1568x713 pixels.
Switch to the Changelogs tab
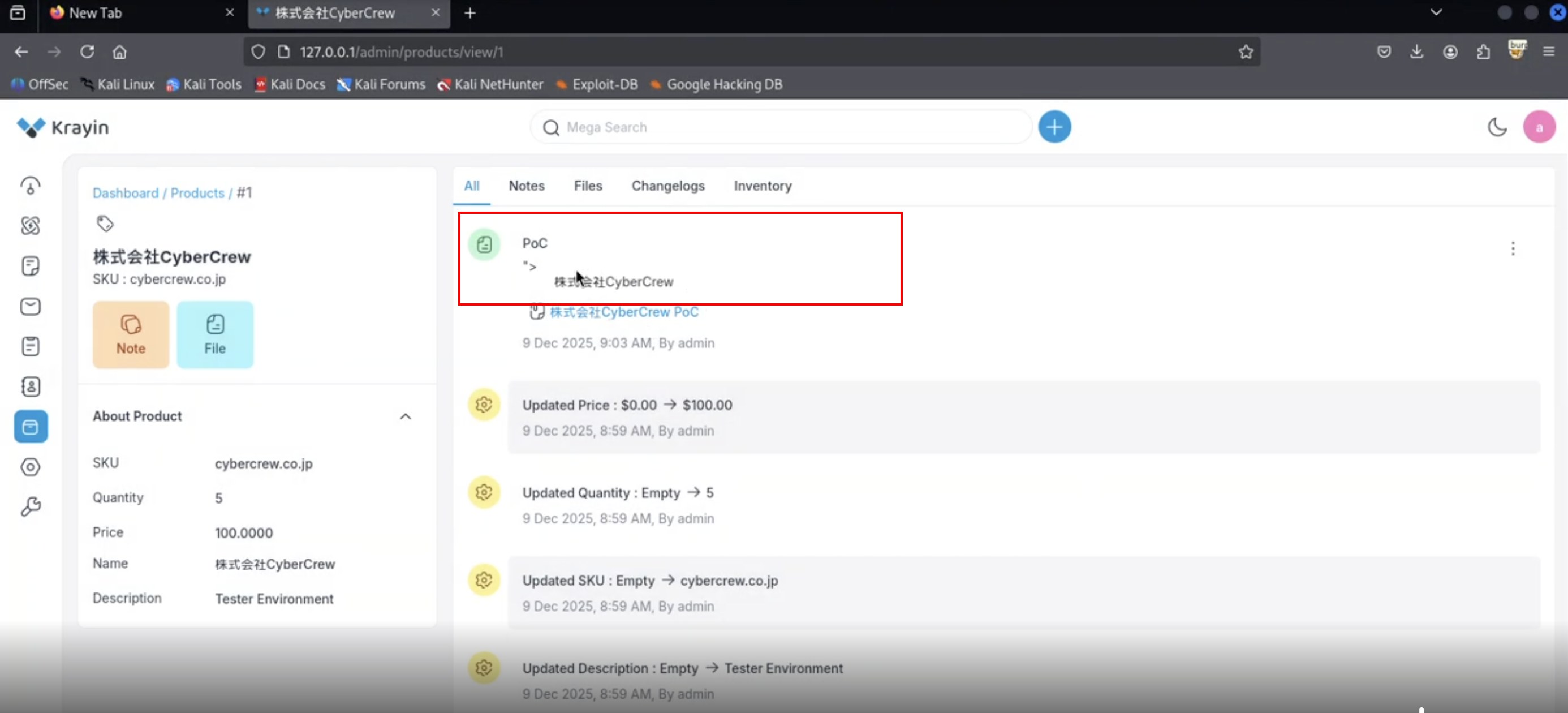667,186
